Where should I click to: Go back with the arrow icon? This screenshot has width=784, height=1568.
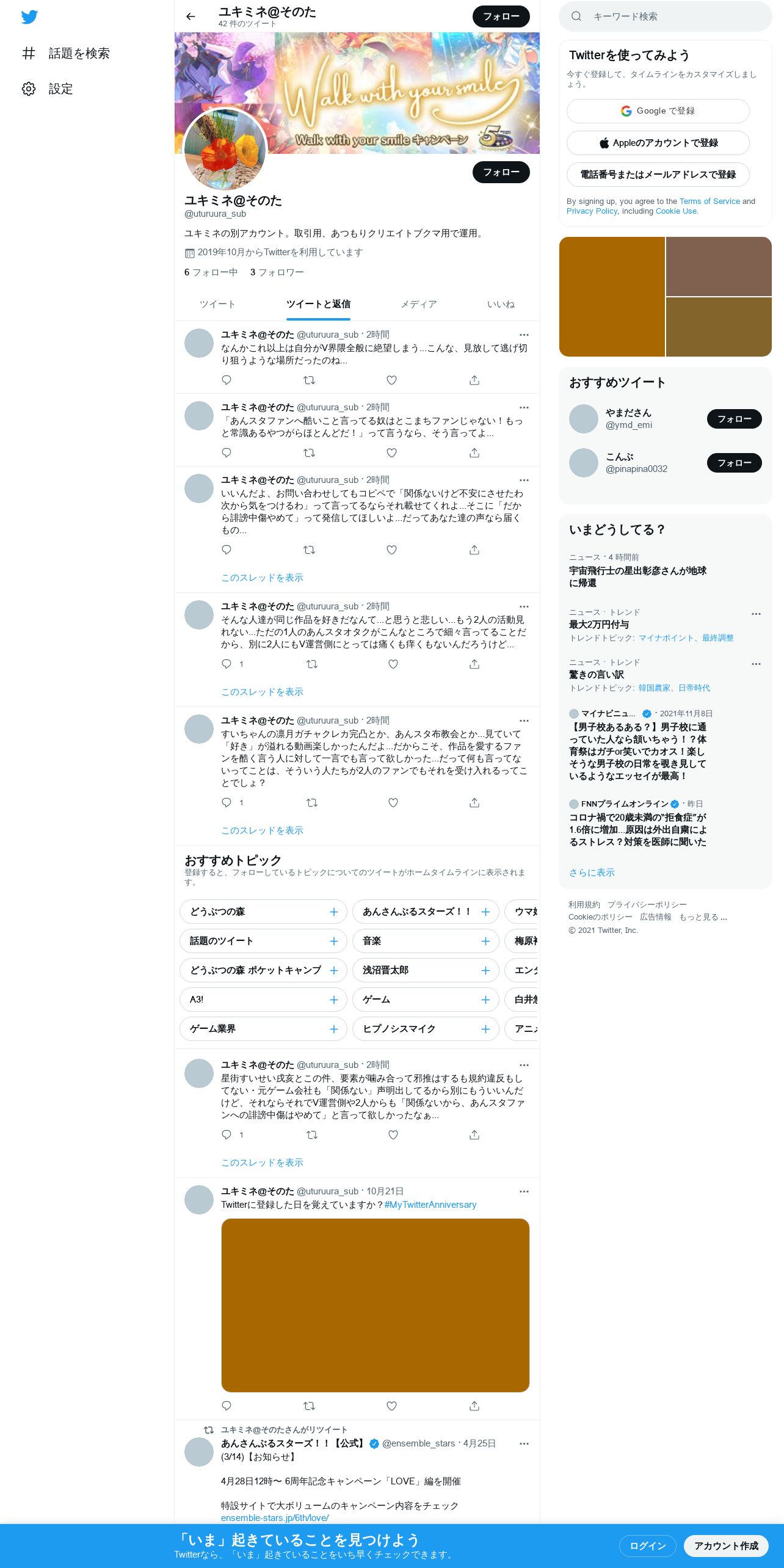(x=191, y=16)
